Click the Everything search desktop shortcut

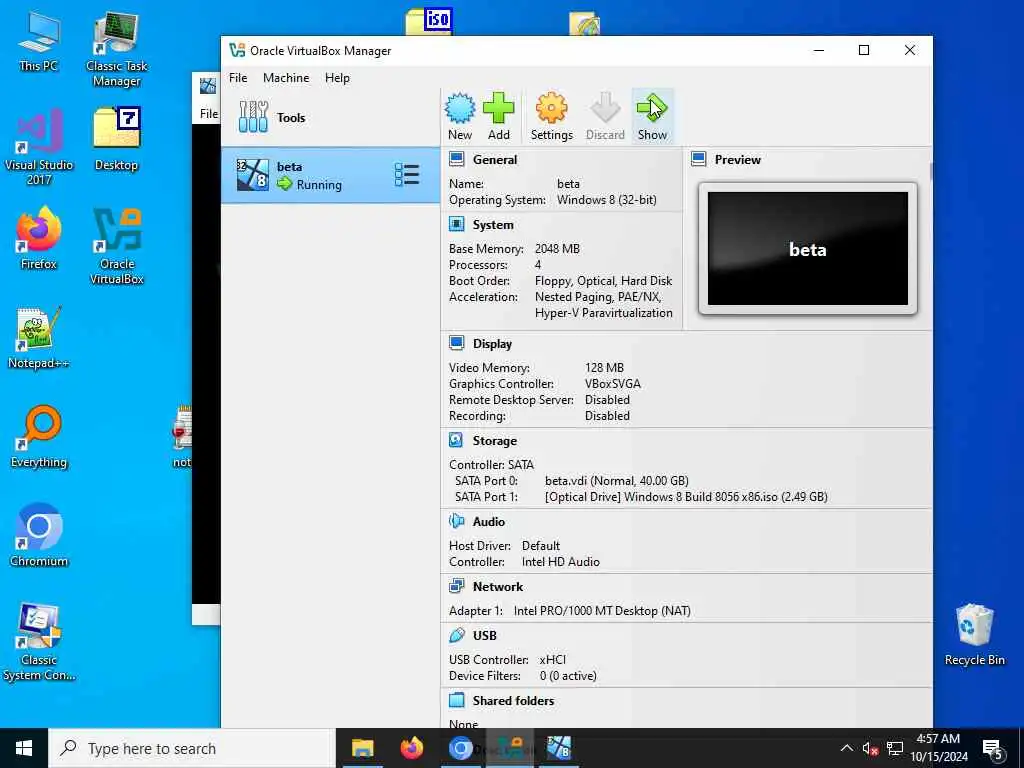click(x=39, y=436)
